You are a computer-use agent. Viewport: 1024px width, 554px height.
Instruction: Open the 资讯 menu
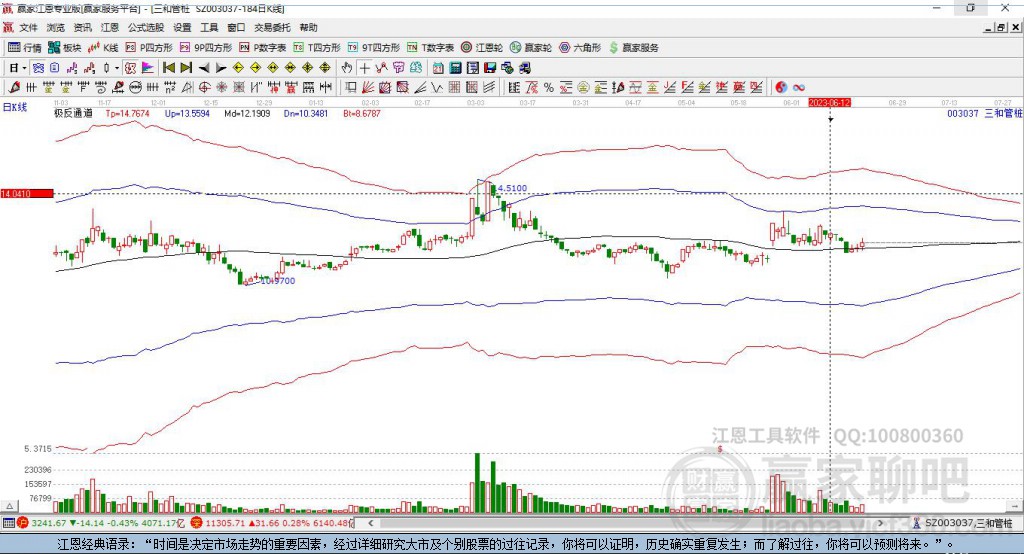pyautogui.click(x=82, y=27)
